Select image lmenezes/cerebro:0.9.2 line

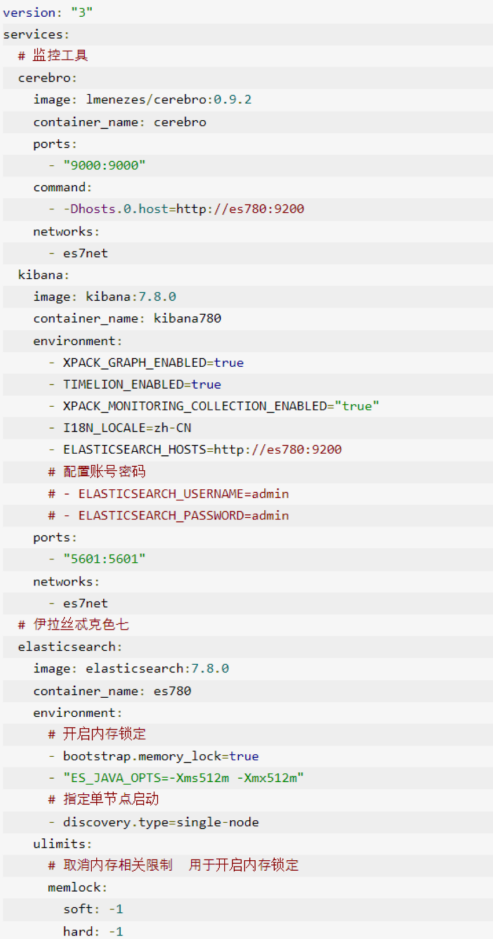(142, 100)
